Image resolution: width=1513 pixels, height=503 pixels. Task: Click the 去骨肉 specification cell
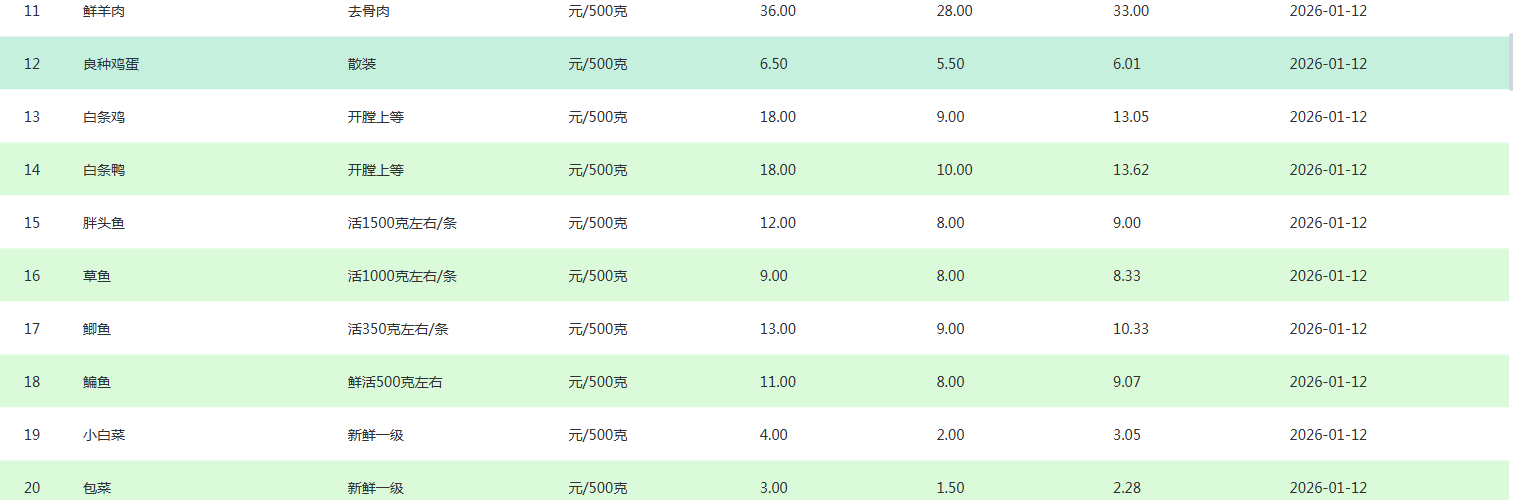click(x=368, y=11)
